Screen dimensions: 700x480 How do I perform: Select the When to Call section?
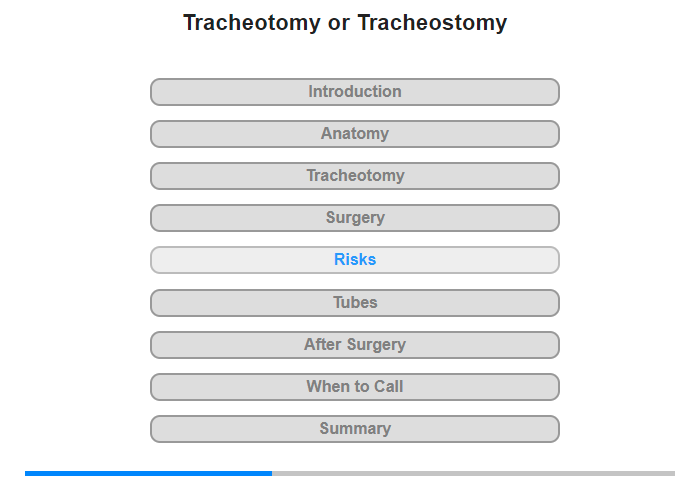[x=355, y=387]
